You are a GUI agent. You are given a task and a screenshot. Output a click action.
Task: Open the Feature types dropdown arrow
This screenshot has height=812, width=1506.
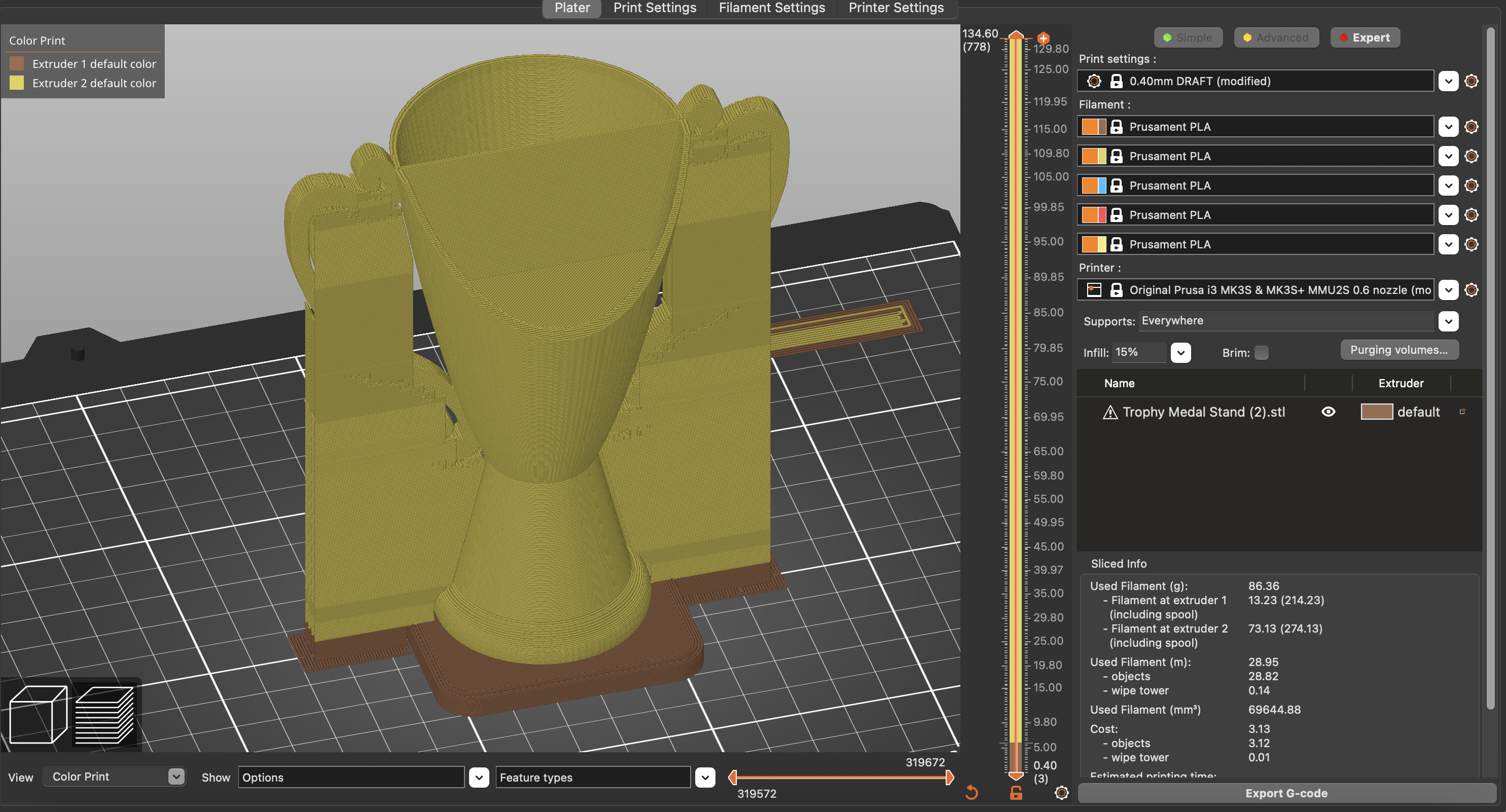pos(705,777)
